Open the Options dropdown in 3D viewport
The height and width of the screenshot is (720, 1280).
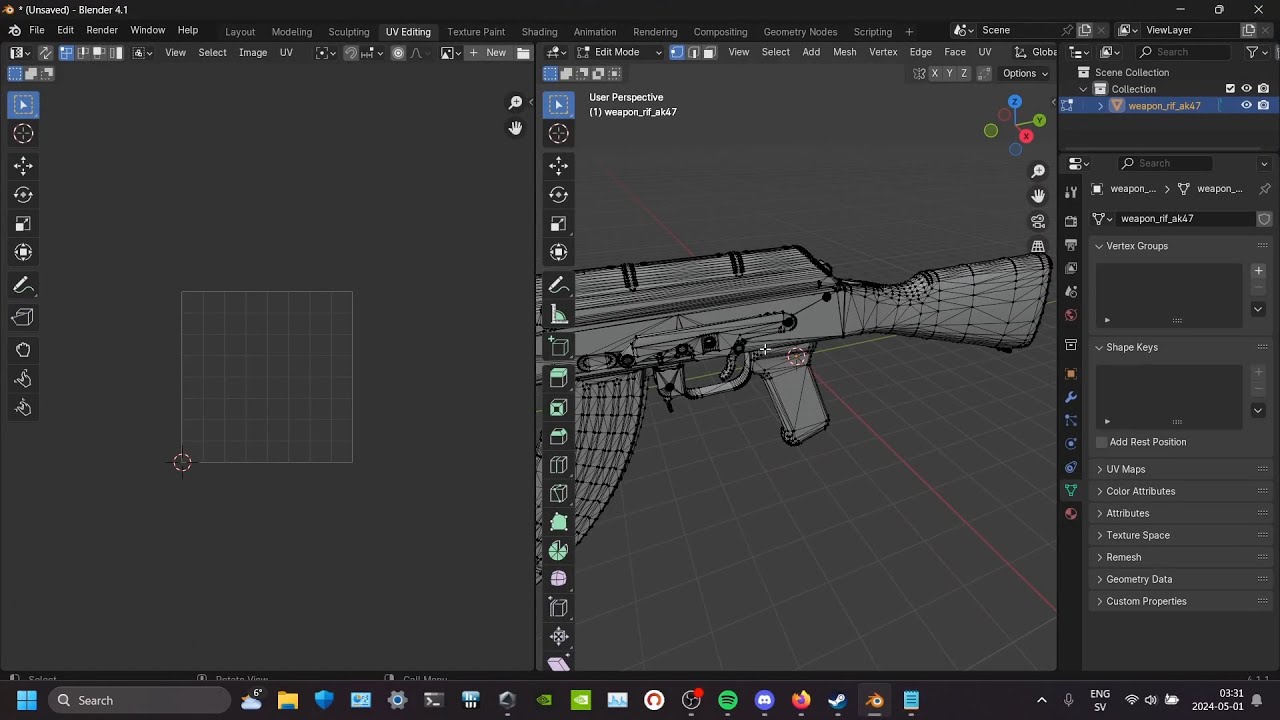[1025, 73]
